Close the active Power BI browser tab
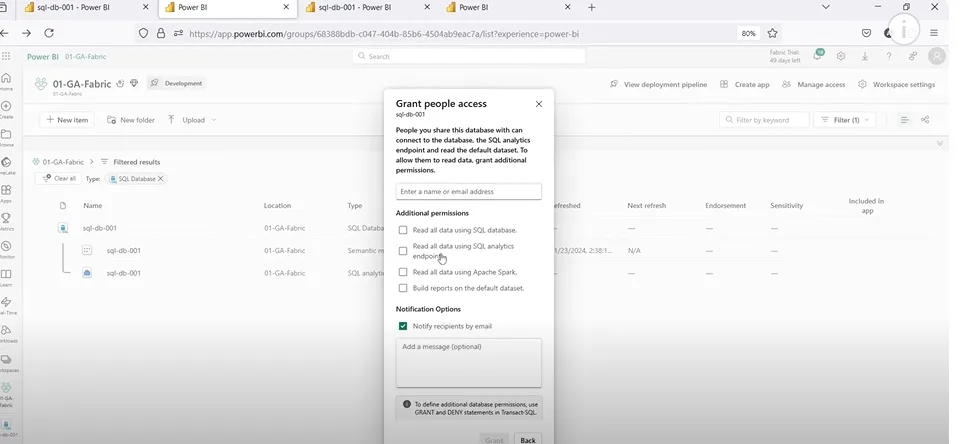 [x=286, y=7]
